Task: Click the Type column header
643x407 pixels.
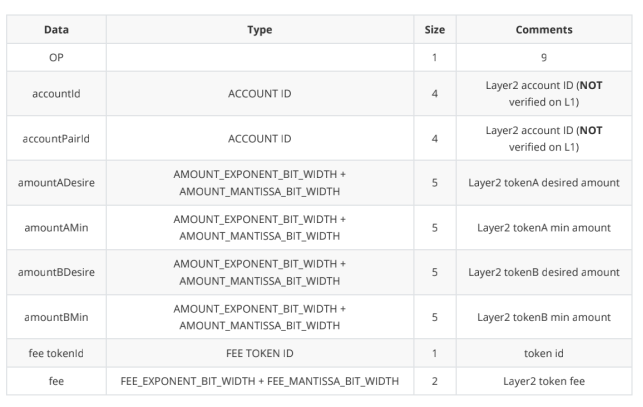Action: (x=260, y=30)
